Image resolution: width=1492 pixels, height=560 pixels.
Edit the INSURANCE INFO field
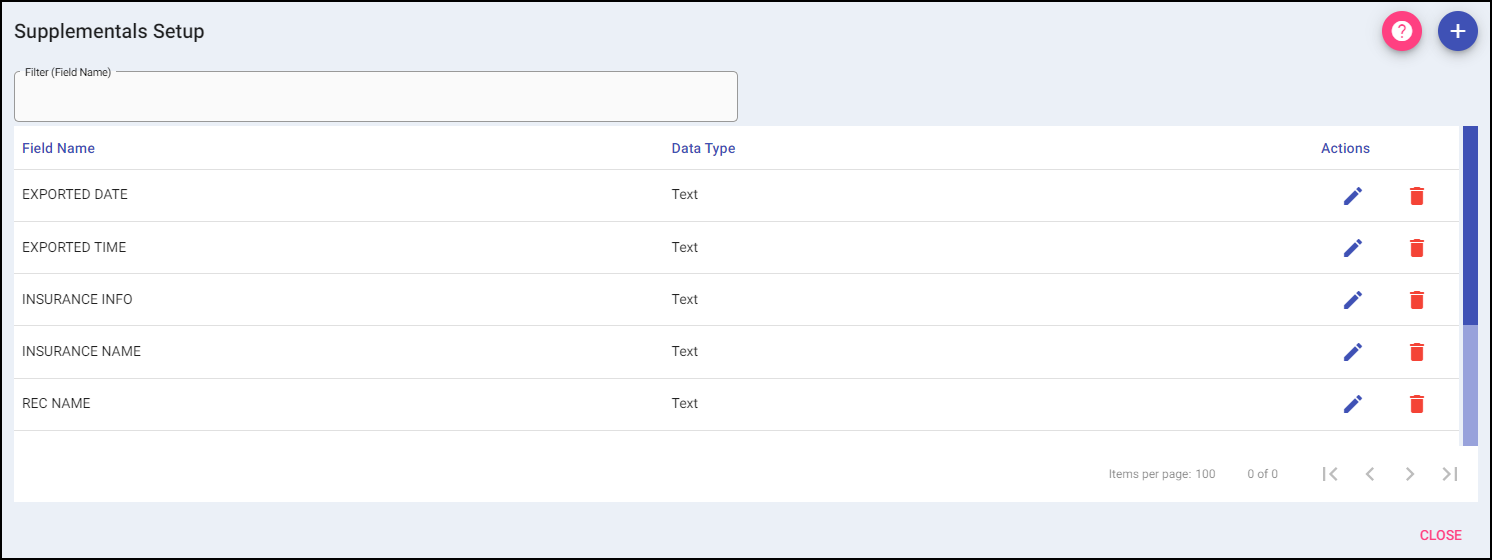(1352, 300)
